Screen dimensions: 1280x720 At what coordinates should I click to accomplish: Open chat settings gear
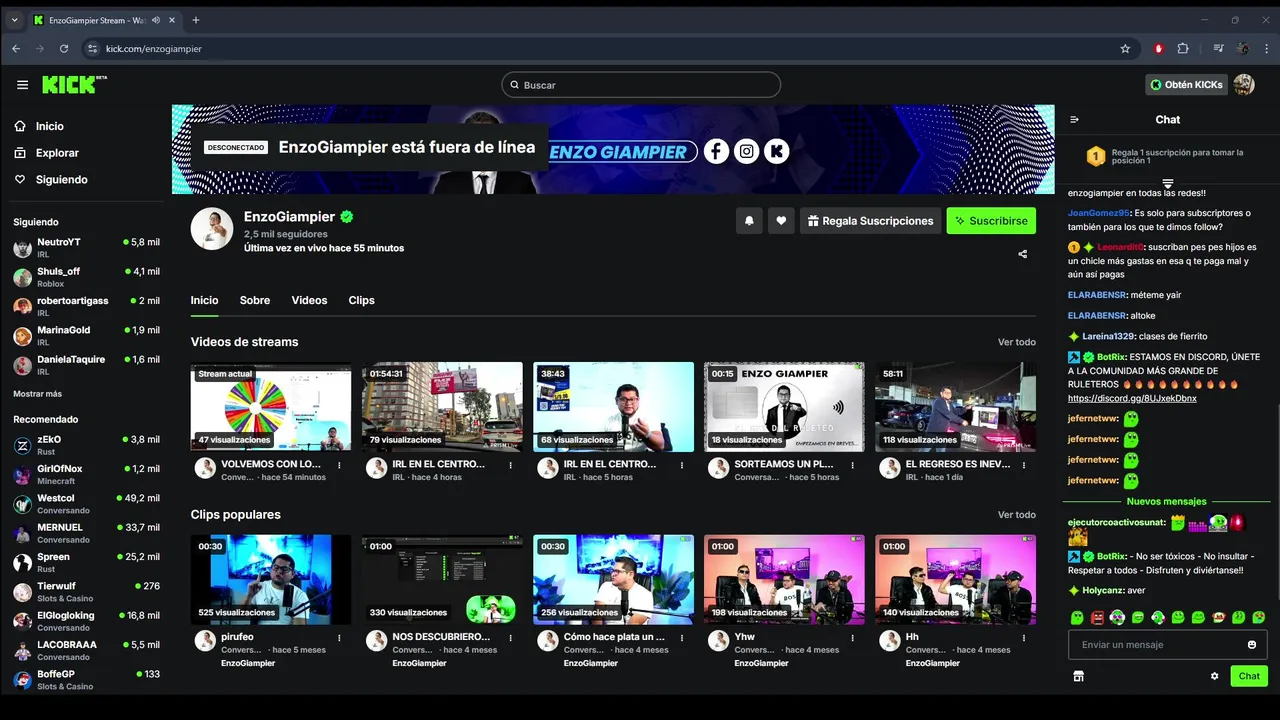[x=1215, y=676]
